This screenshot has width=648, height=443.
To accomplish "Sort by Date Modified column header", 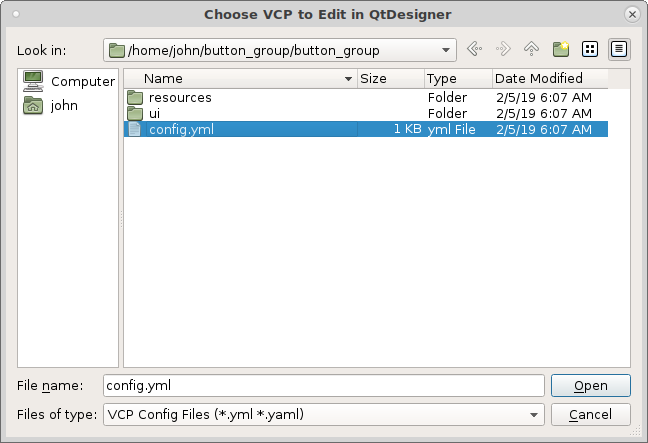I will pyautogui.click(x=550, y=79).
